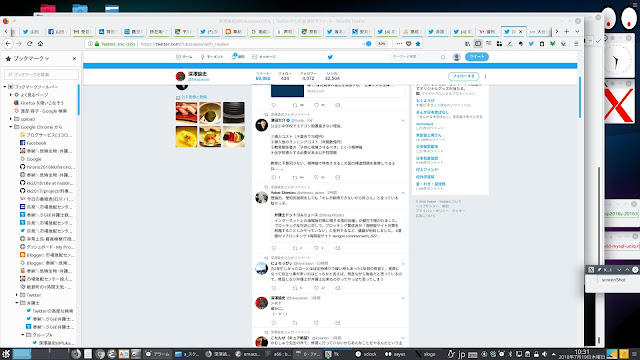
Task: Open Twitter モーメント nav link
Action: (x=212, y=57)
